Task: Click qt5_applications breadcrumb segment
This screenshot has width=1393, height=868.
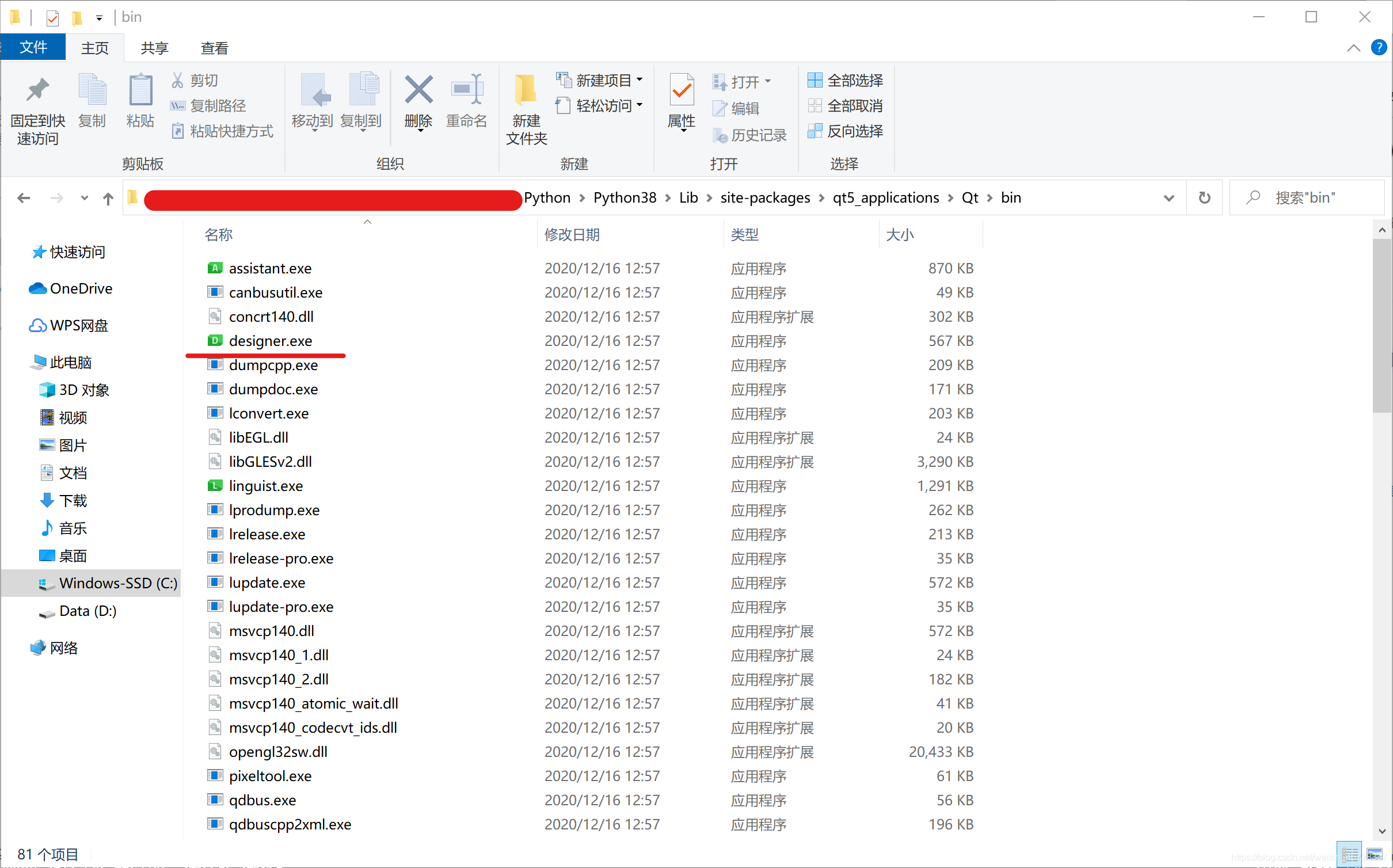Action: click(x=886, y=197)
